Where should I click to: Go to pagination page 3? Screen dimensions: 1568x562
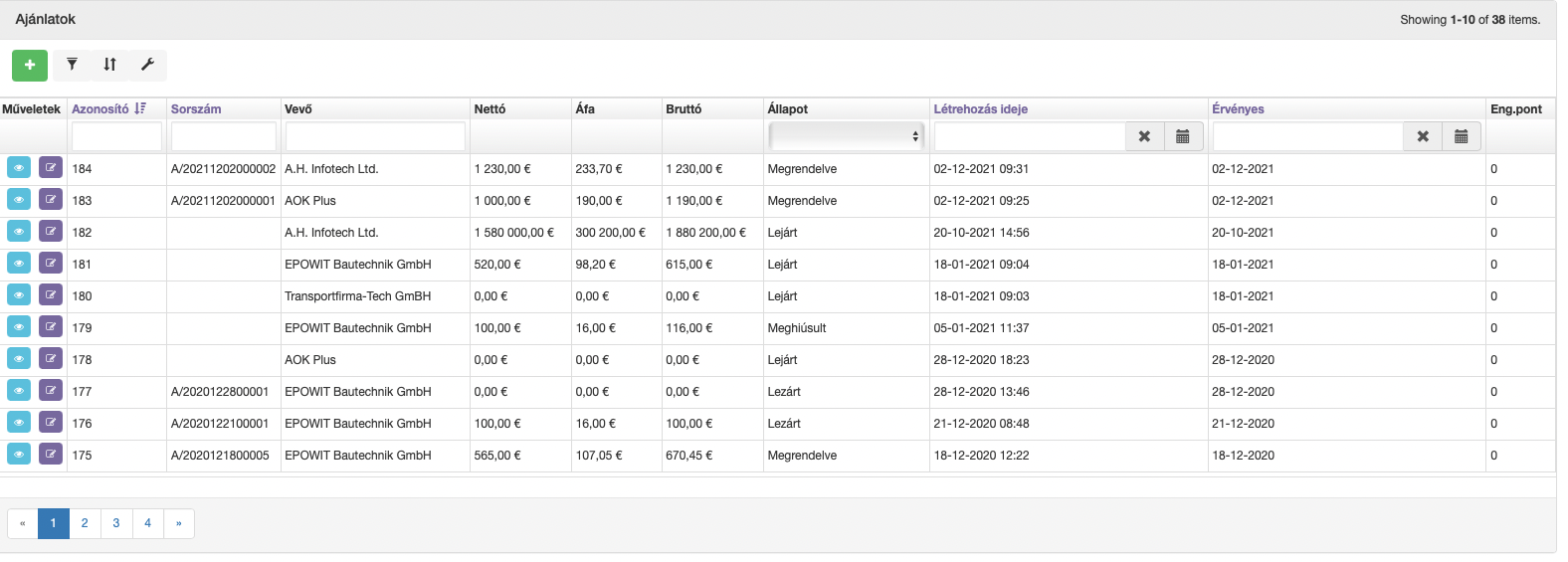pyautogui.click(x=116, y=523)
